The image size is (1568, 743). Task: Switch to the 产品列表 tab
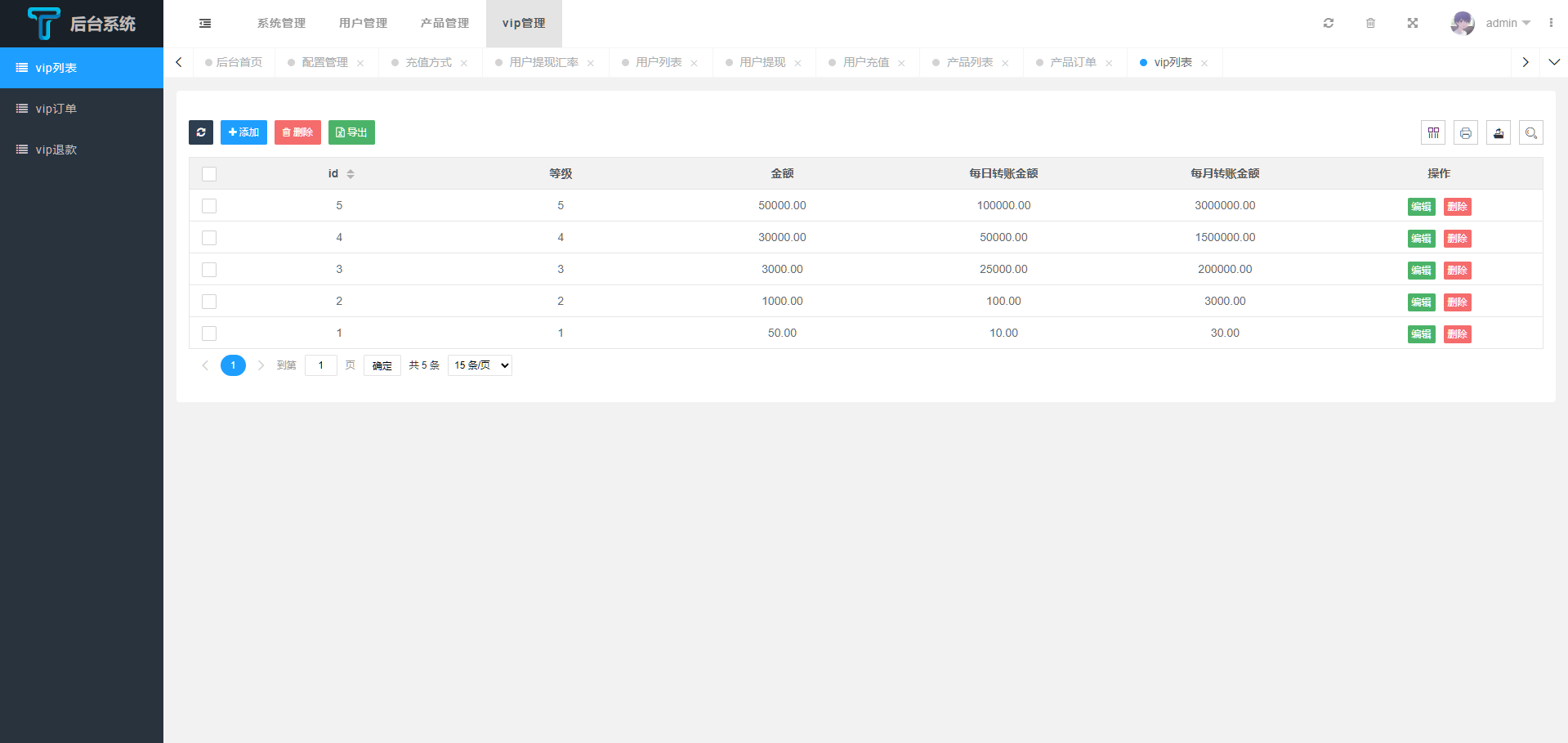coord(969,62)
